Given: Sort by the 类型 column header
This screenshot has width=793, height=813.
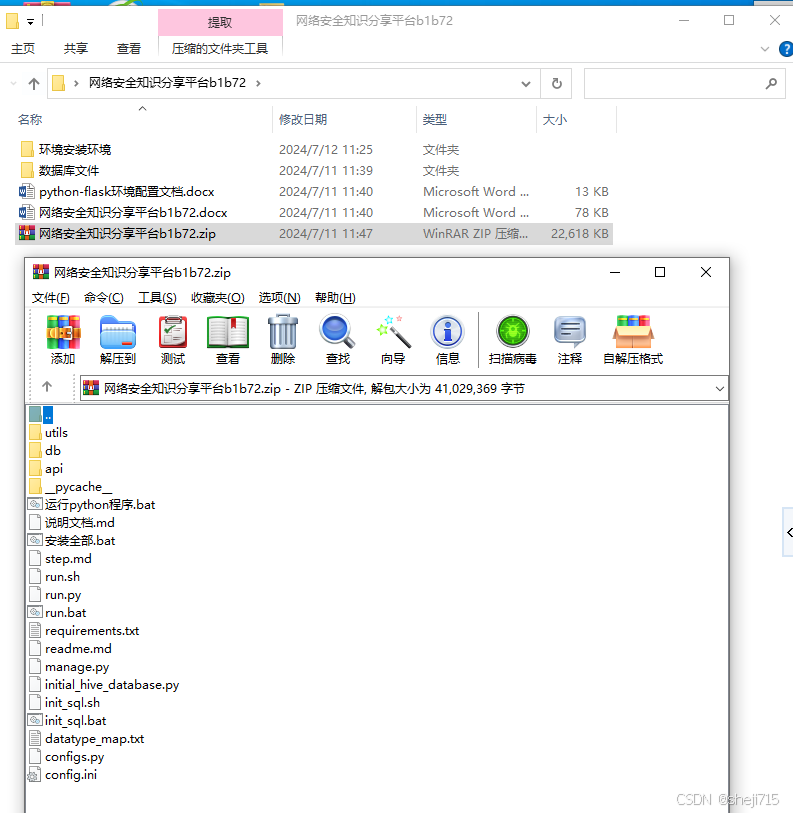Looking at the screenshot, I should (435, 120).
